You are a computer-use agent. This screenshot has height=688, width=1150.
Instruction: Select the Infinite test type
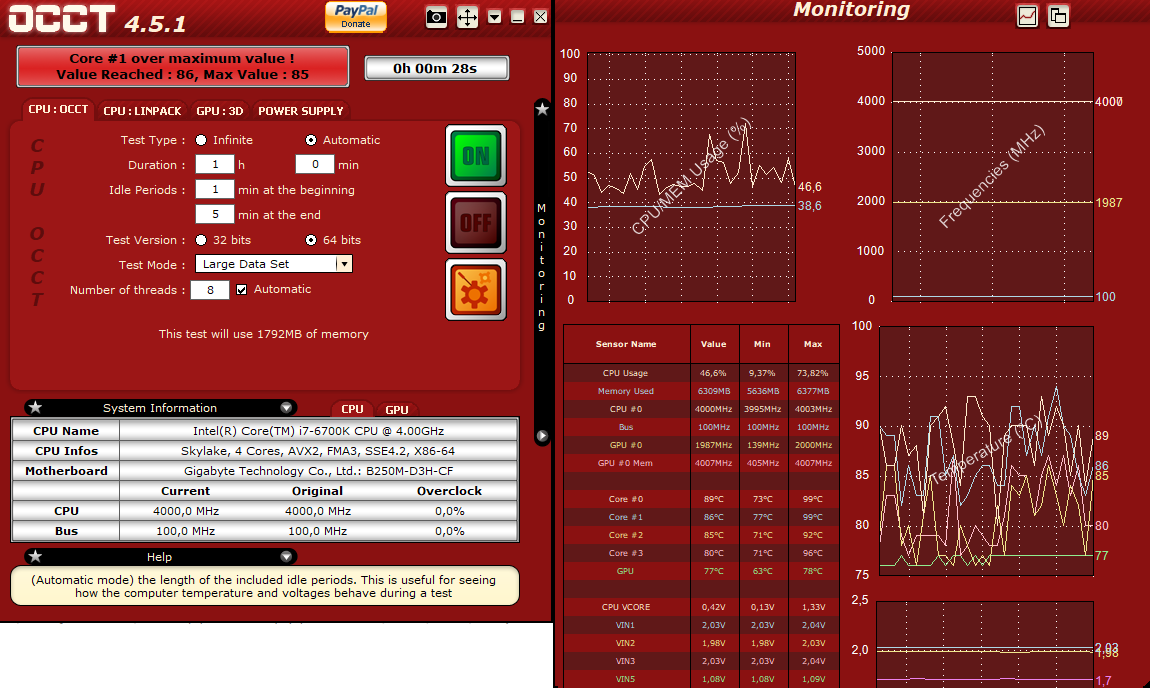(201, 140)
